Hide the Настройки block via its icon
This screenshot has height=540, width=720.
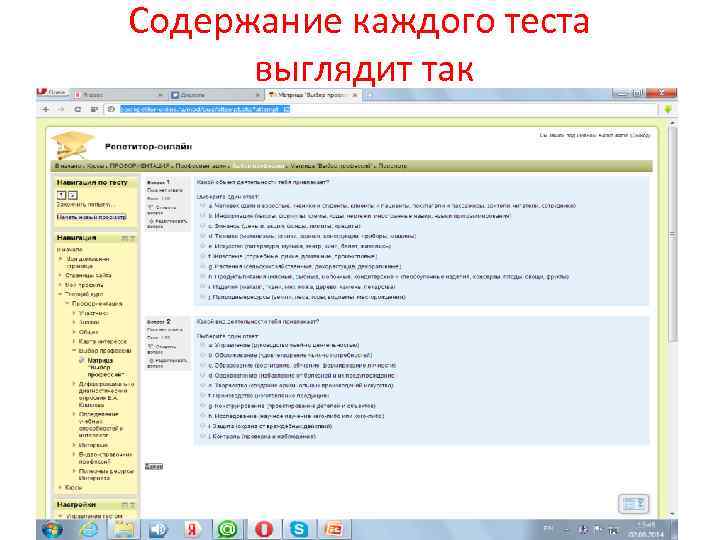(124, 505)
